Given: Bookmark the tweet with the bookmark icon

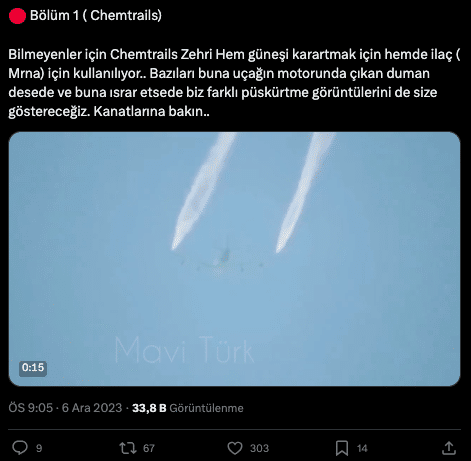Looking at the screenshot, I should 342,448.
